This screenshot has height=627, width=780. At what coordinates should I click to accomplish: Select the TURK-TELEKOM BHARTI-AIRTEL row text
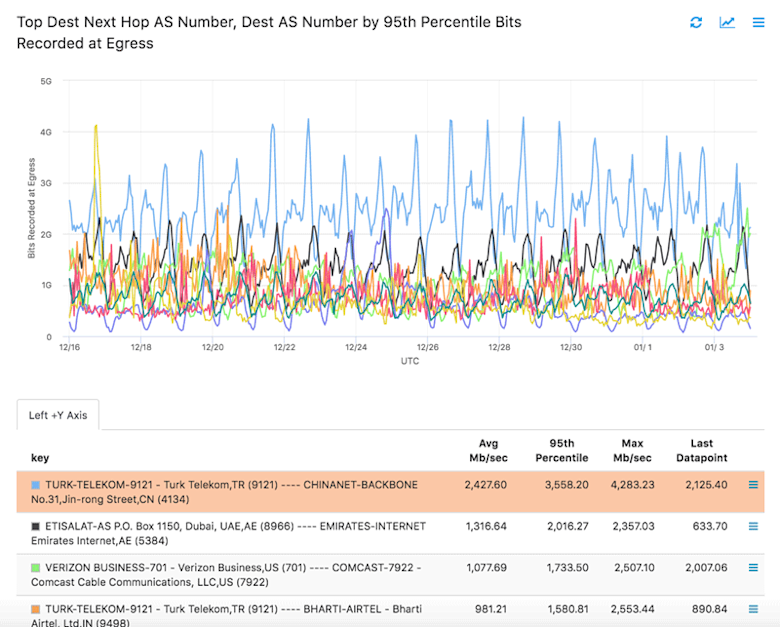coord(226,616)
